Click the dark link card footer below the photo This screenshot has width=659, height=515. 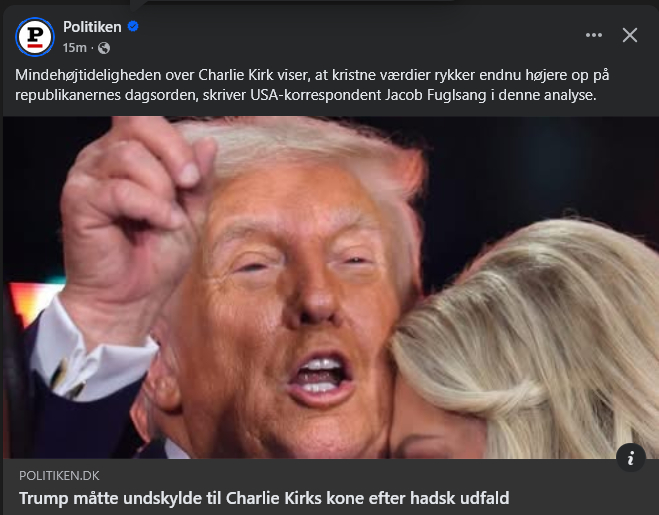331,487
